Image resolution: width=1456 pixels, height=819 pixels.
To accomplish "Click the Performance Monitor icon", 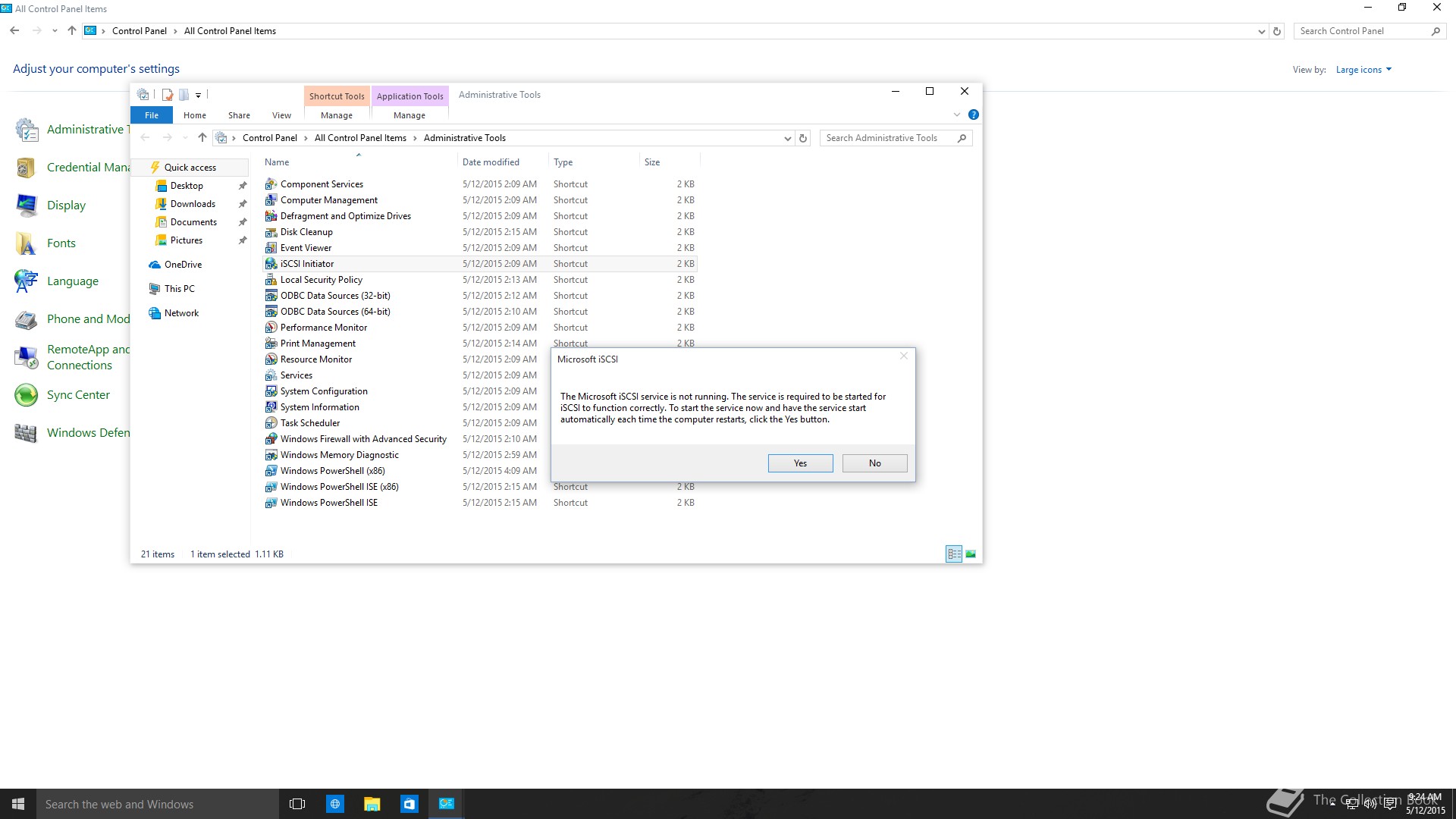I will [271, 328].
